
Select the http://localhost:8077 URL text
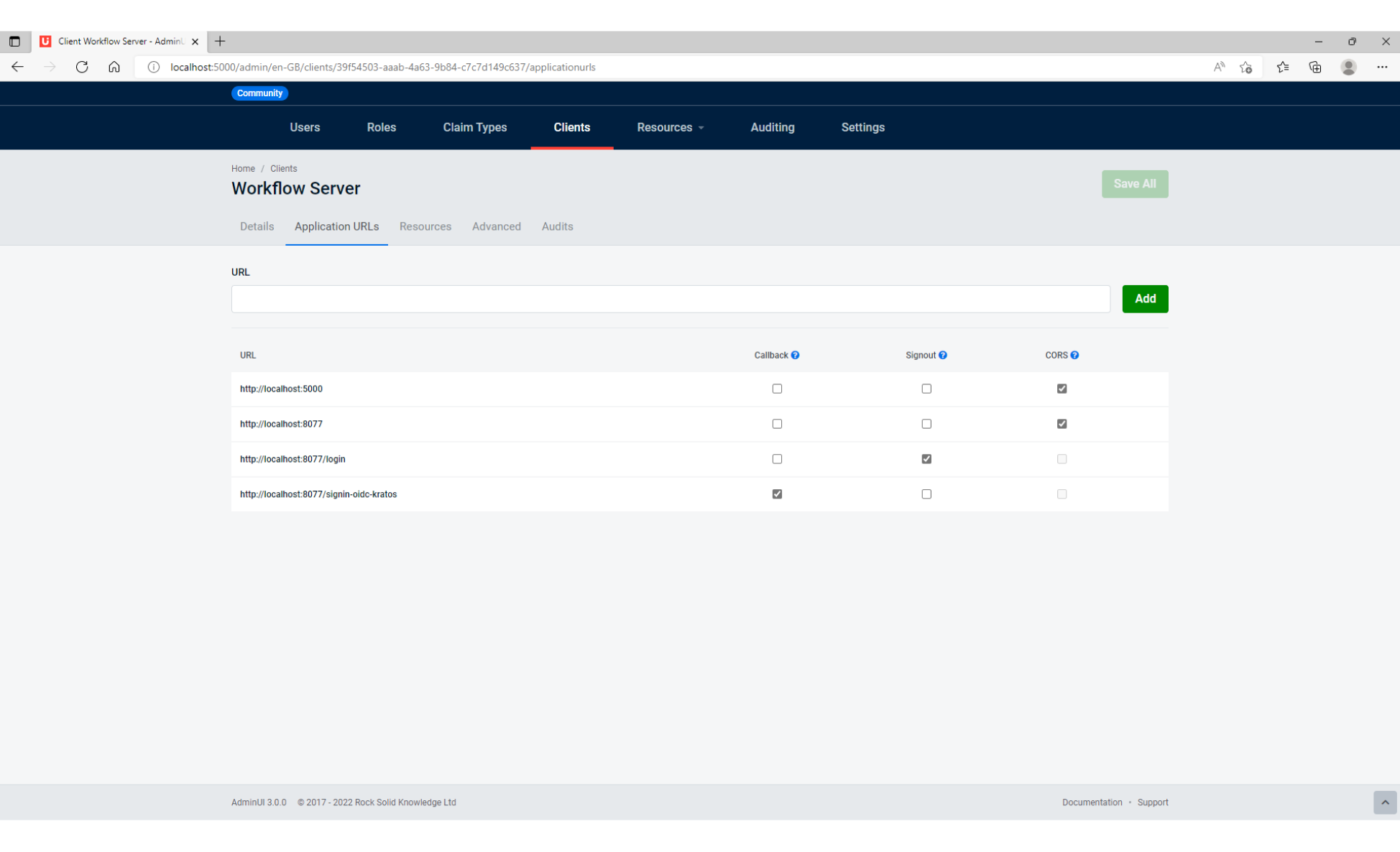tap(281, 424)
